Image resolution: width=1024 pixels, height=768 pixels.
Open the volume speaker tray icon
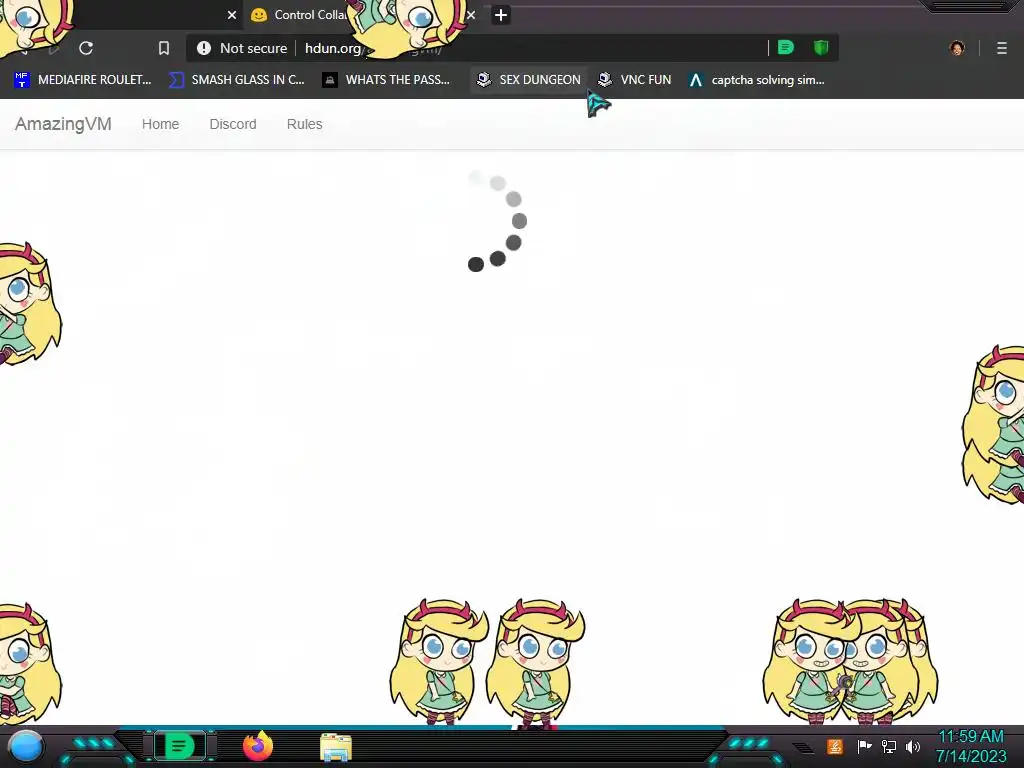(913, 746)
